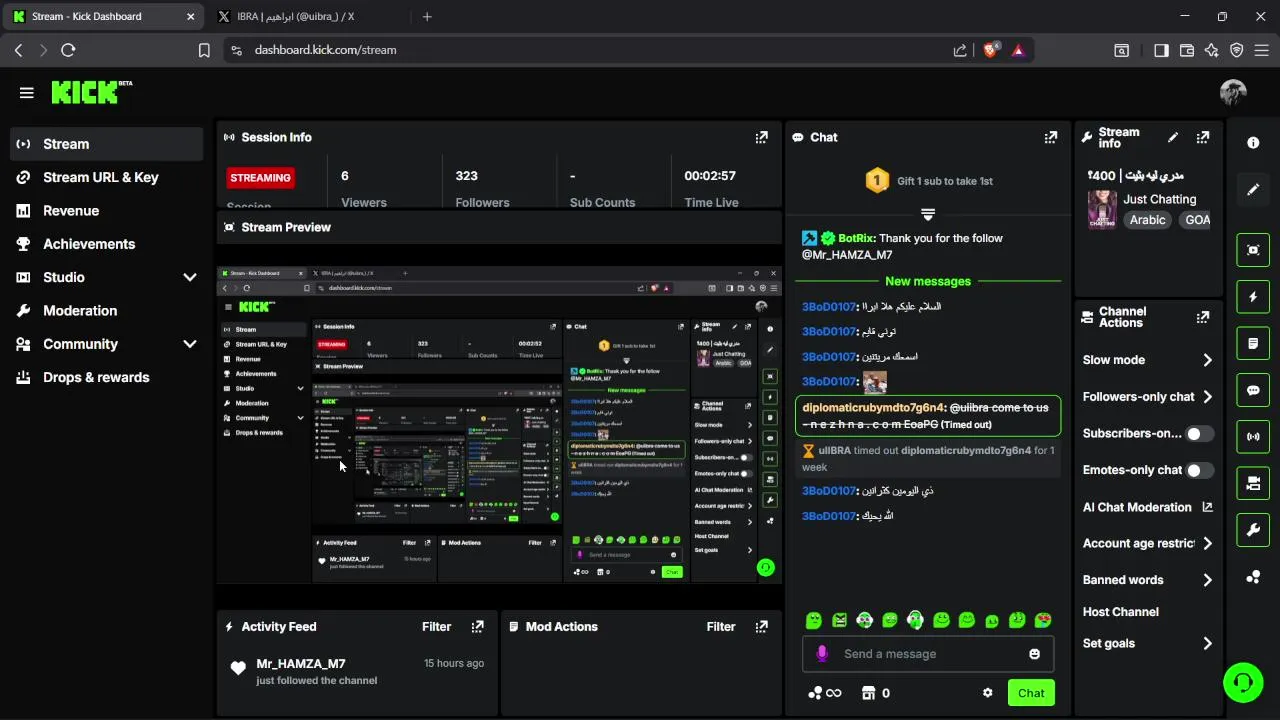Screen dimensions: 1280x720
Task: Click the Arabic language tag
Action: [x=1148, y=220]
